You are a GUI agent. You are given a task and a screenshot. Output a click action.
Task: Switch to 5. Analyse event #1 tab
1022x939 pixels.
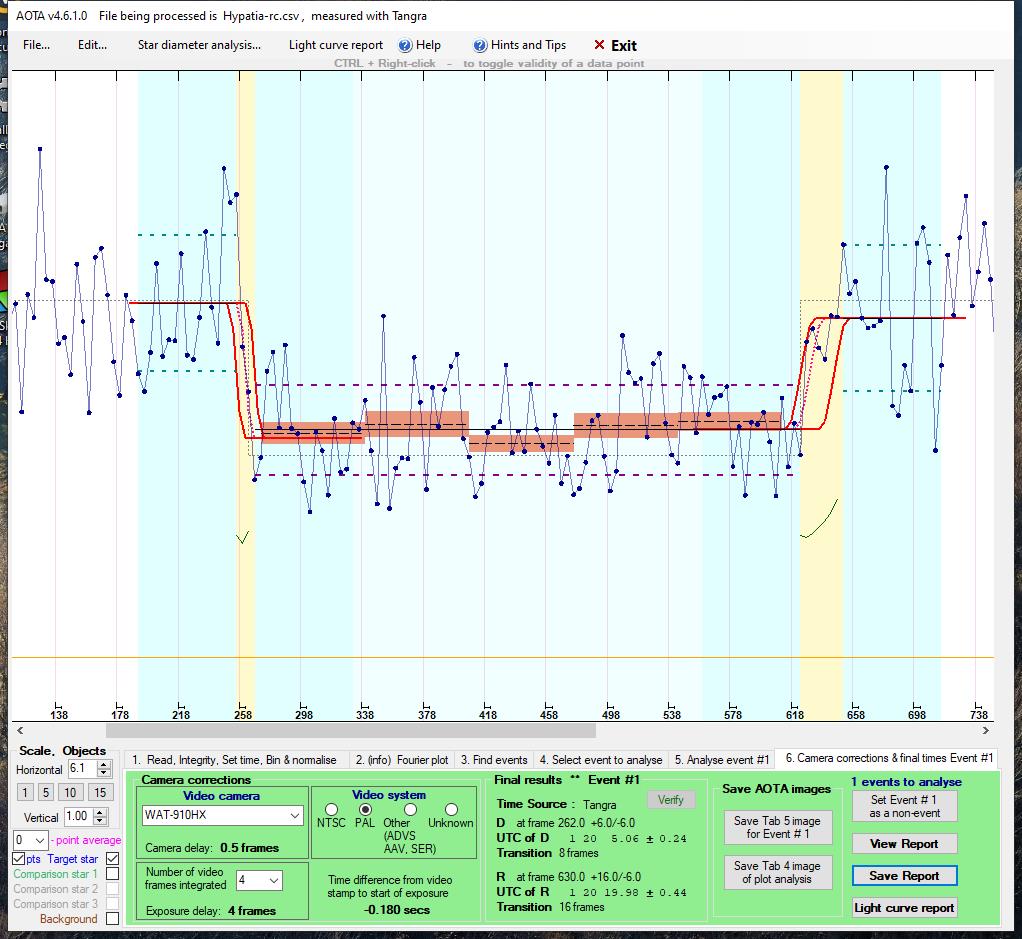pos(722,760)
